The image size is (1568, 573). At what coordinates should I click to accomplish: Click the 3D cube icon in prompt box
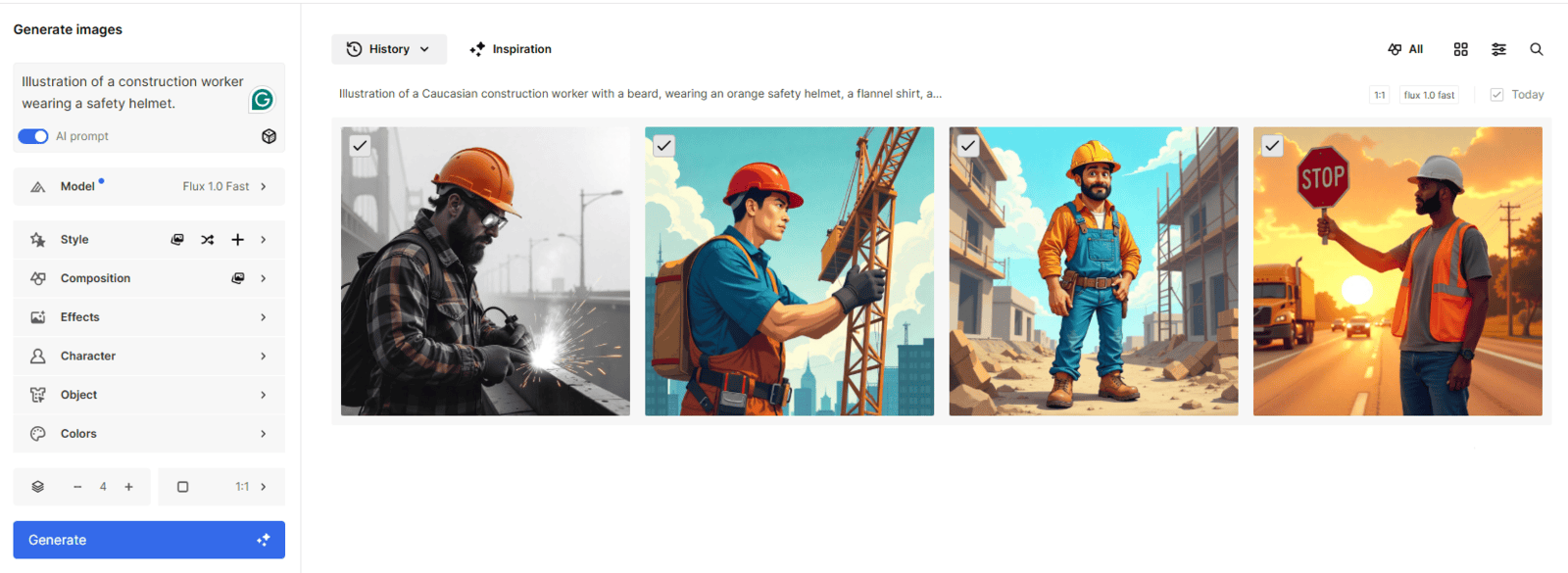click(x=269, y=136)
